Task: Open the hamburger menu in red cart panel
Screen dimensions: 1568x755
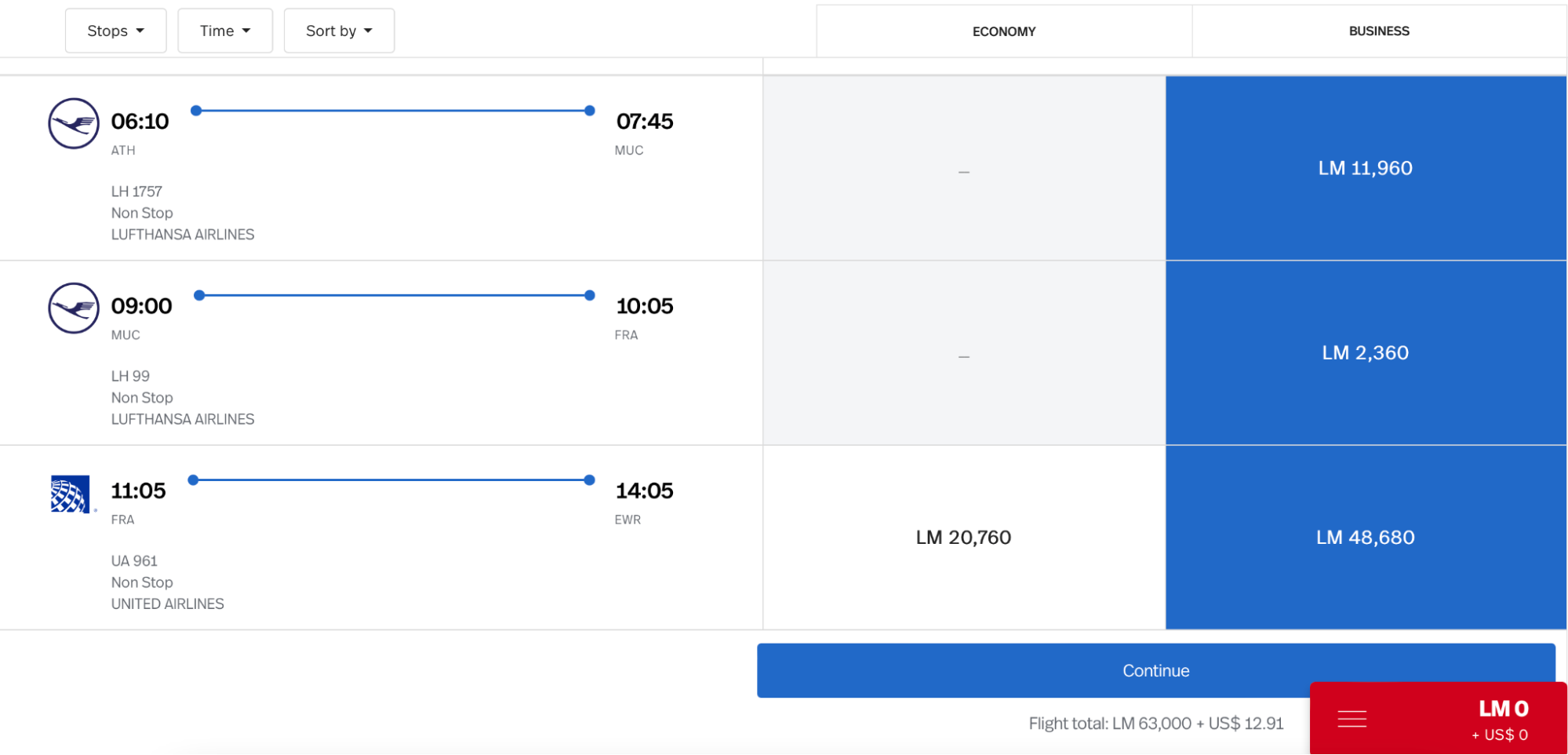Action: tap(1352, 718)
